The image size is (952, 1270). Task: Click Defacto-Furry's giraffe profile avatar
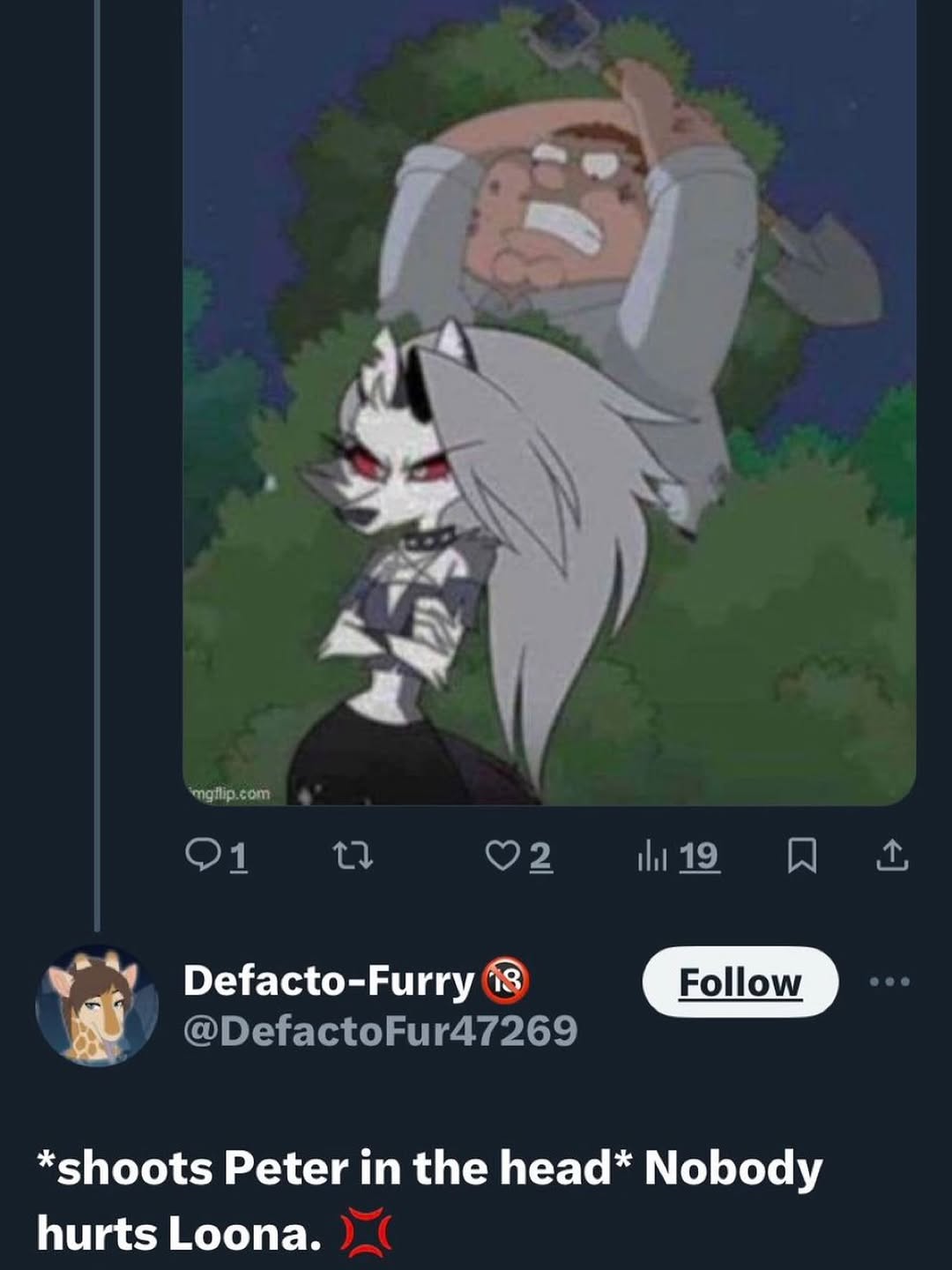(97, 1005)
